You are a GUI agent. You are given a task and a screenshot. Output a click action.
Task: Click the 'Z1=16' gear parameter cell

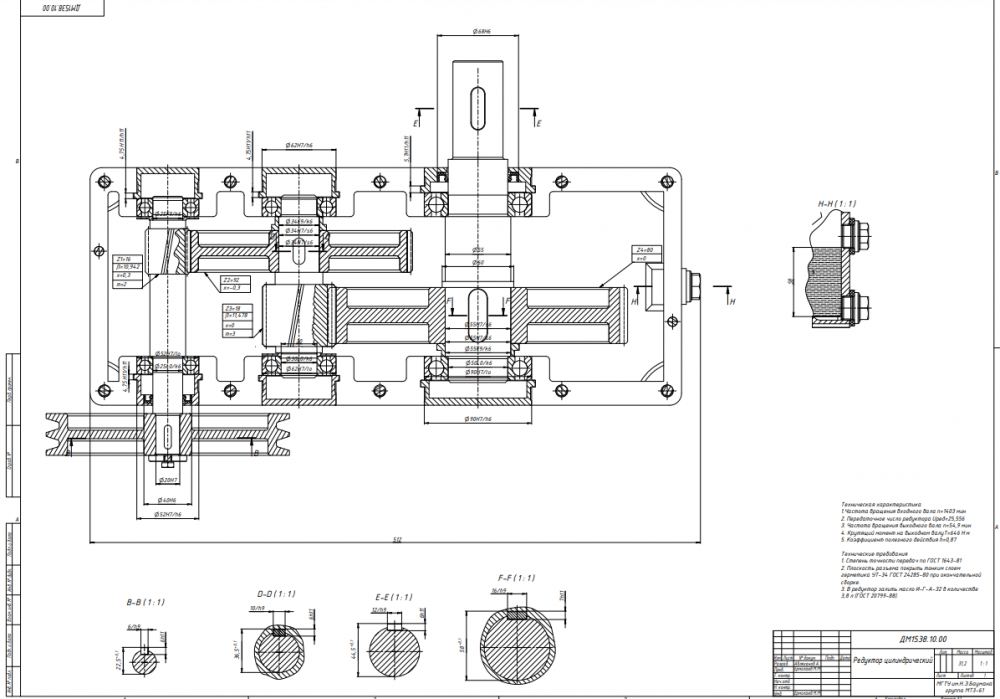click(x=126, y=260)
